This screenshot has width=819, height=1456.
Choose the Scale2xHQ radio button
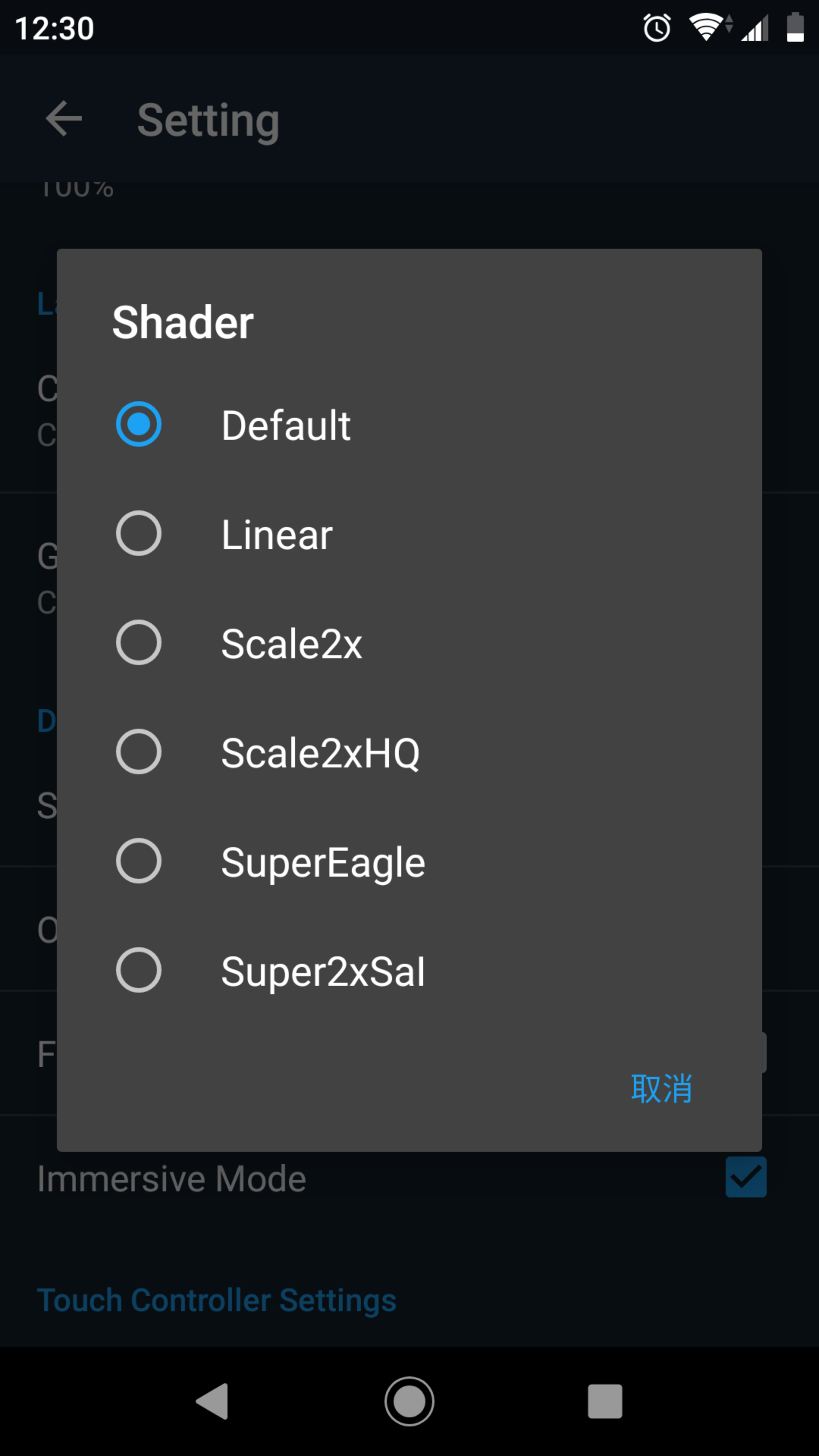point(138,752)
